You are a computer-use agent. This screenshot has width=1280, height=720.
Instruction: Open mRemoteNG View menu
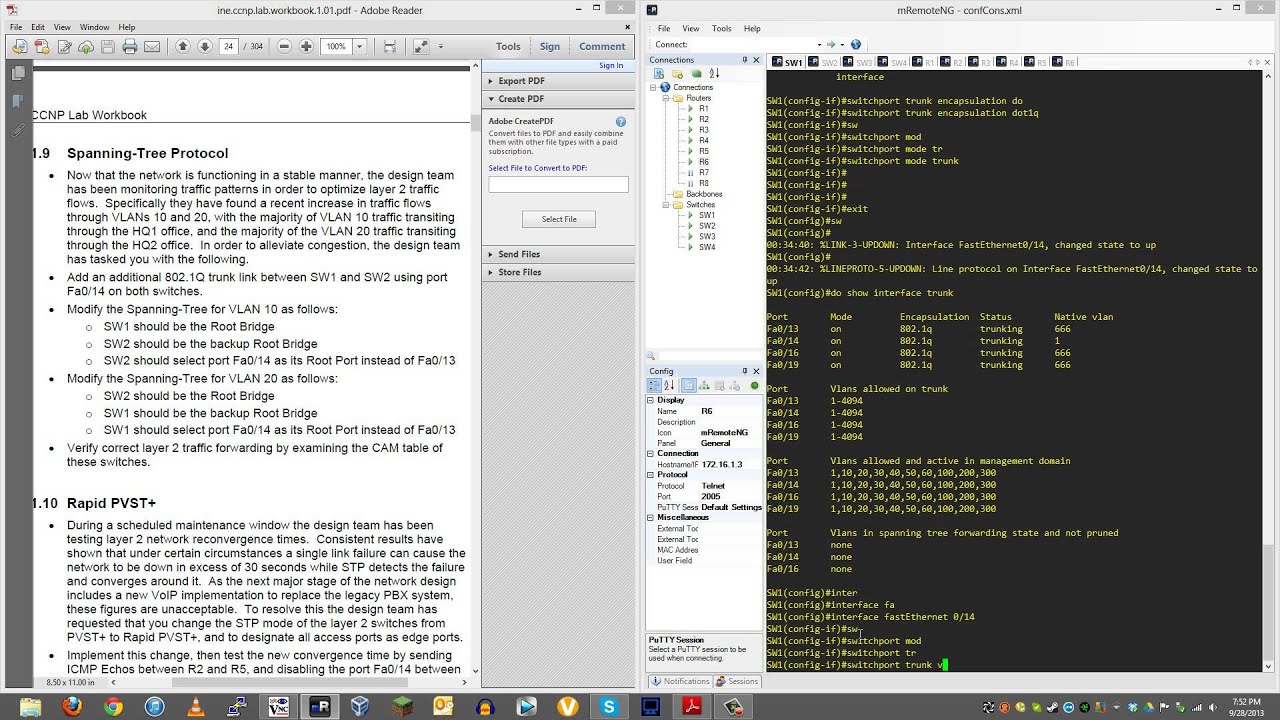pos(691,28)
